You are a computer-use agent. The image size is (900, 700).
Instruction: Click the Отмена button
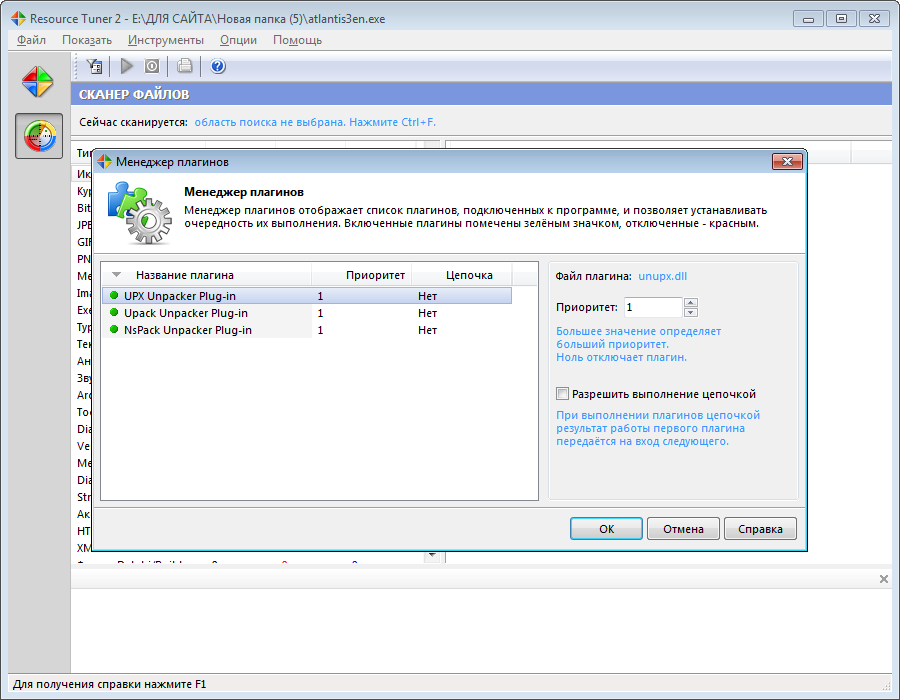[x=683, y=528]
